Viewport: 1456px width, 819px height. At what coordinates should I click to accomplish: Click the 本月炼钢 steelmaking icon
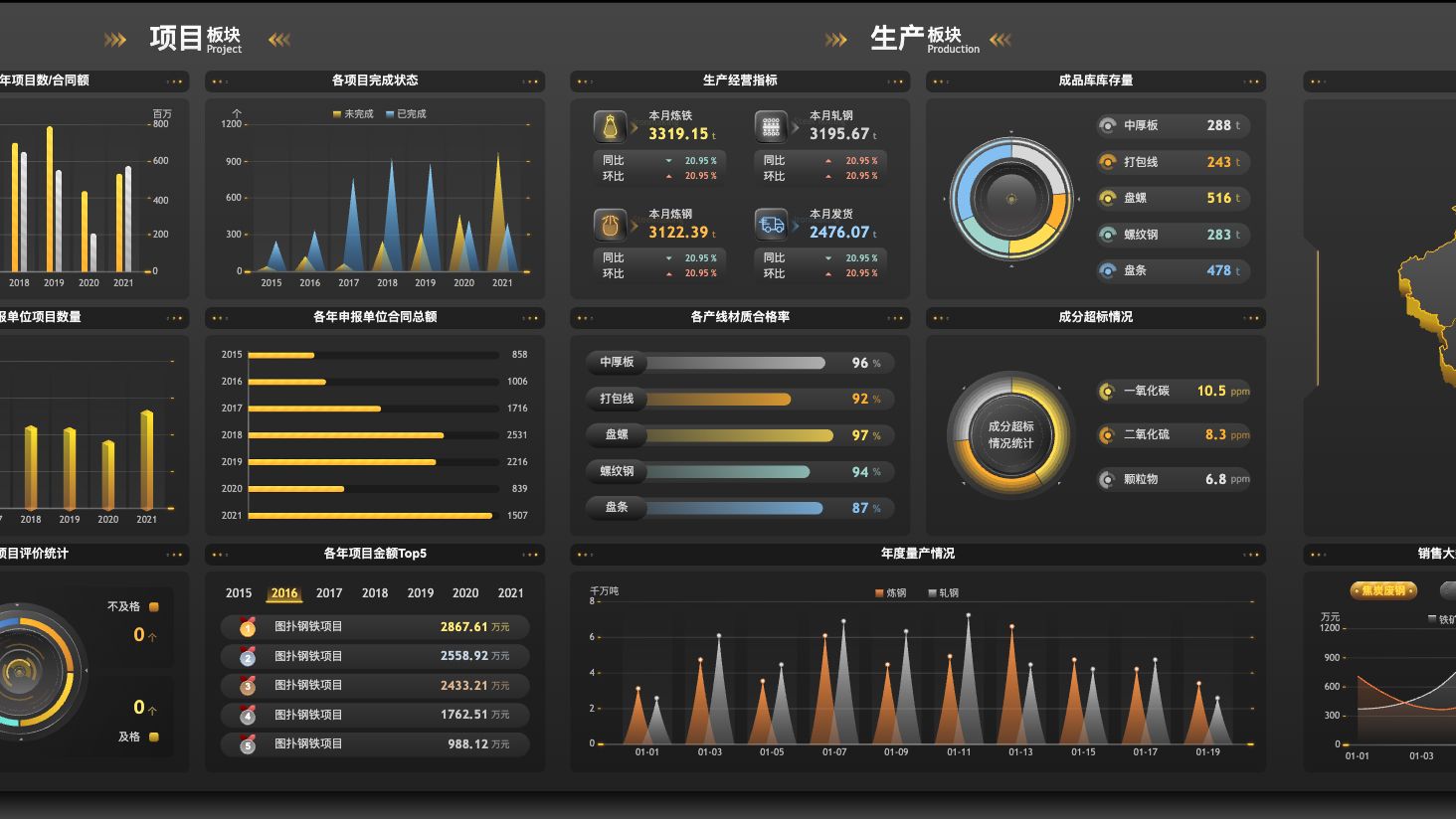[610, 225]
